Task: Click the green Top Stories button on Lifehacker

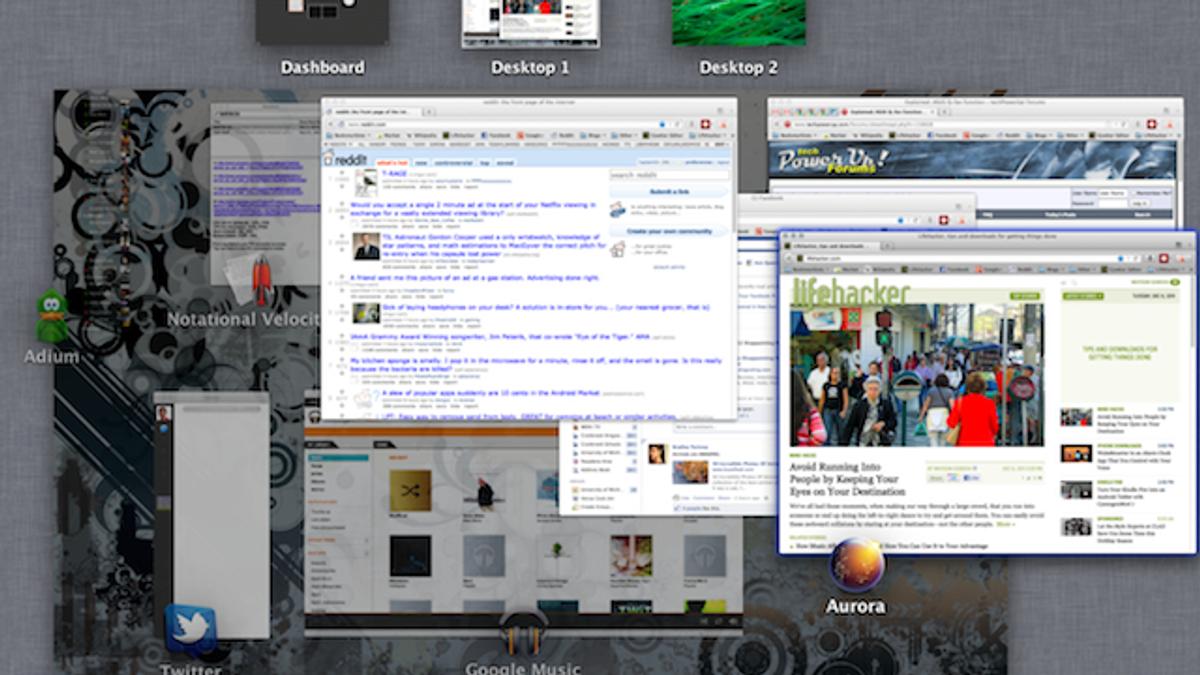Action: click(1025, 296)
